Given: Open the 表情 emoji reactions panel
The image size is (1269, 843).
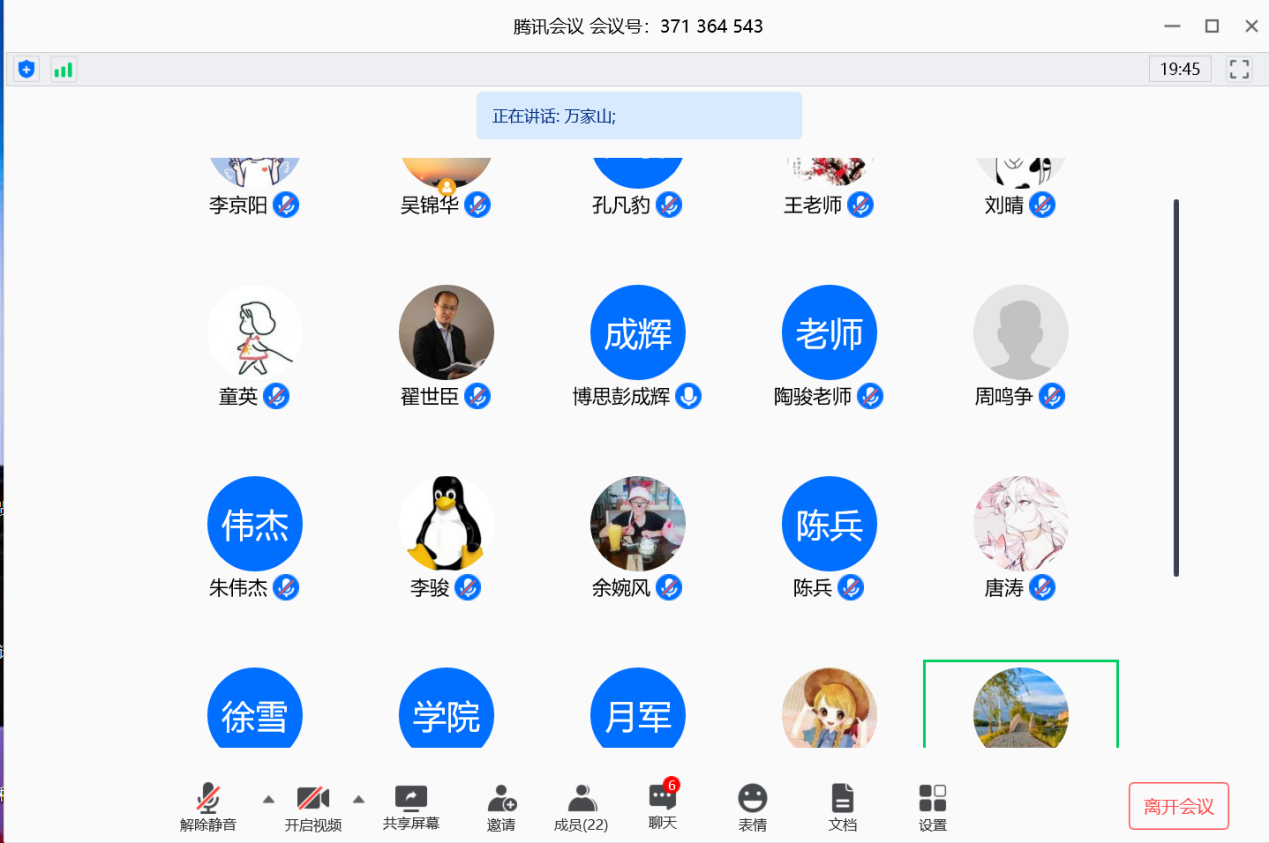Looking at the screenshot, I should (752, 806).
